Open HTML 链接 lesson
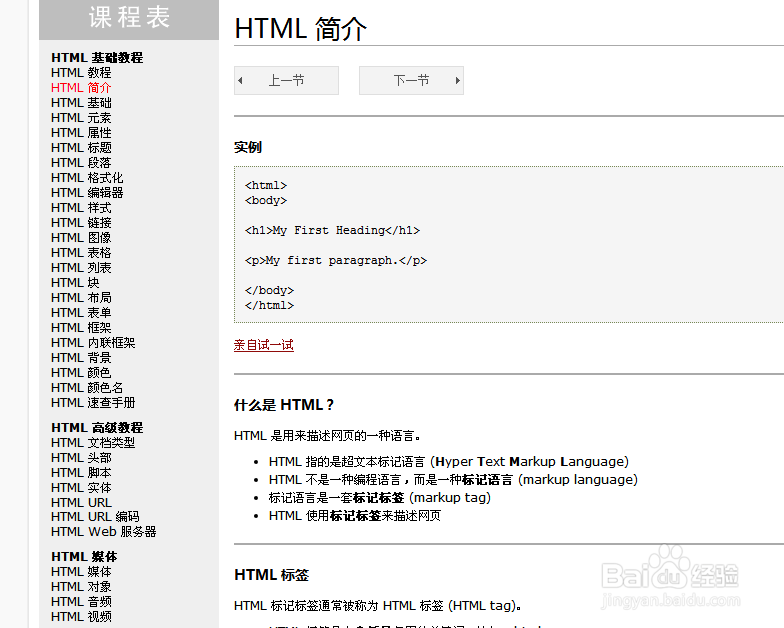Viewport: 784px width, 628px height. (x=81, y=223)
